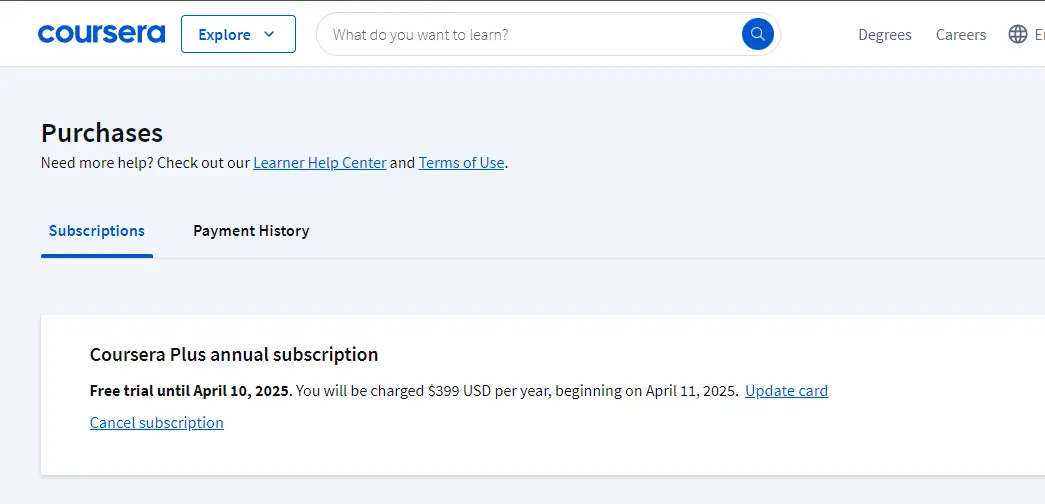Click the Cancel subscription link
The image size is (1045, 504).
pyautogui.click(x=157, y=423)
